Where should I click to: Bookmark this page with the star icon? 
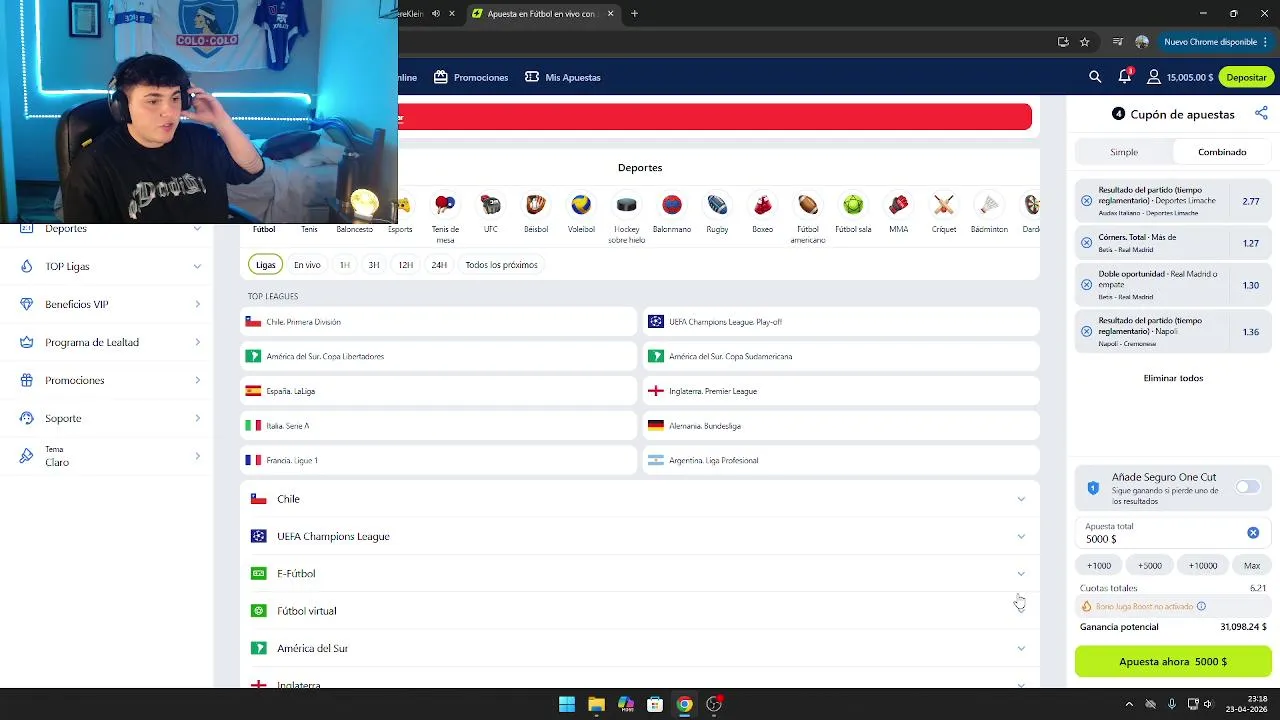pyautogui.click(x=1085, y=42)
